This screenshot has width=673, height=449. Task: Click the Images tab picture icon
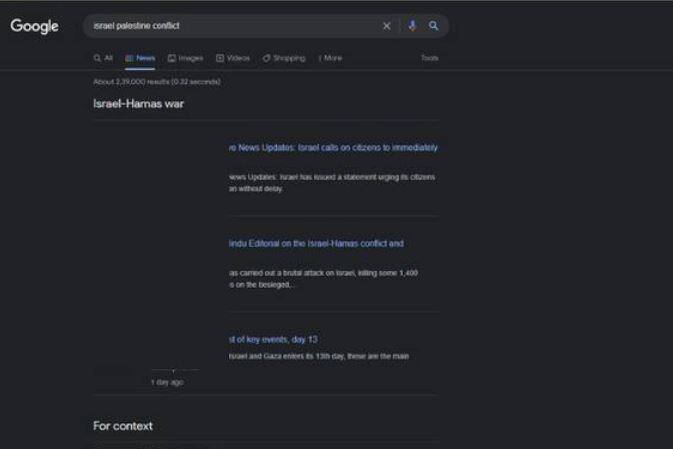172,58
